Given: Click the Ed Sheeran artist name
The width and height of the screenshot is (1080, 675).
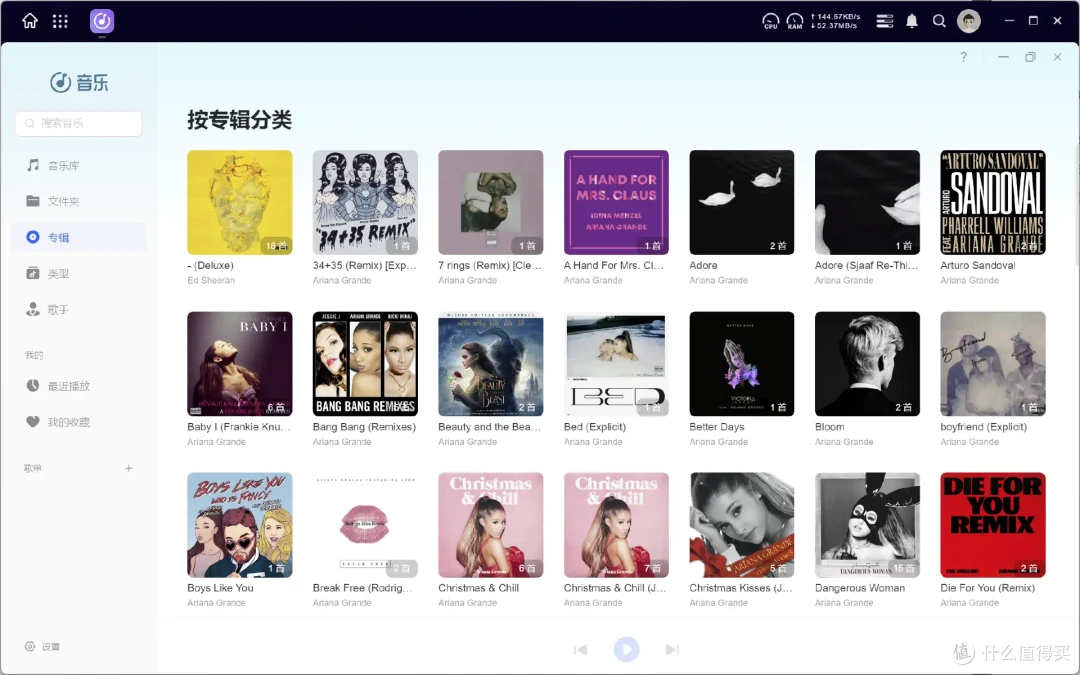Looking at the screenshot, I should pos(211,280).
